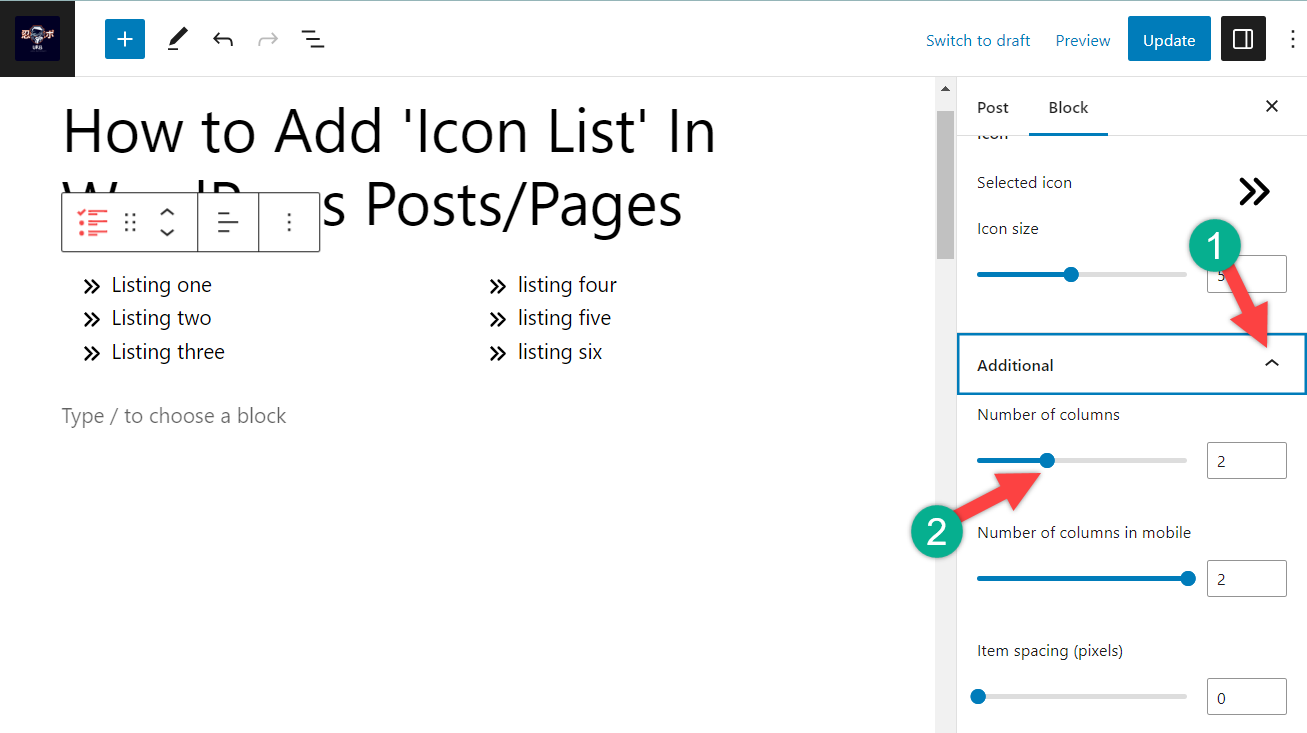This screenshot has width=1307, height=733.
Task: Open the document overview list view
Action: (313, 40)
